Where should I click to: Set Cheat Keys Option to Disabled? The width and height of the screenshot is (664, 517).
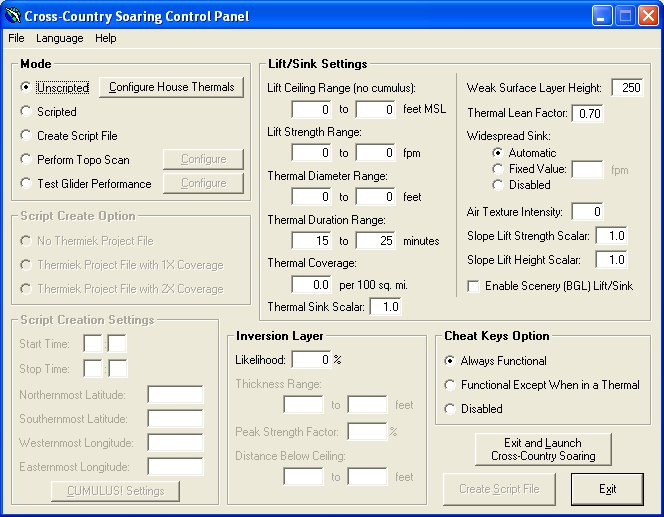473,409
